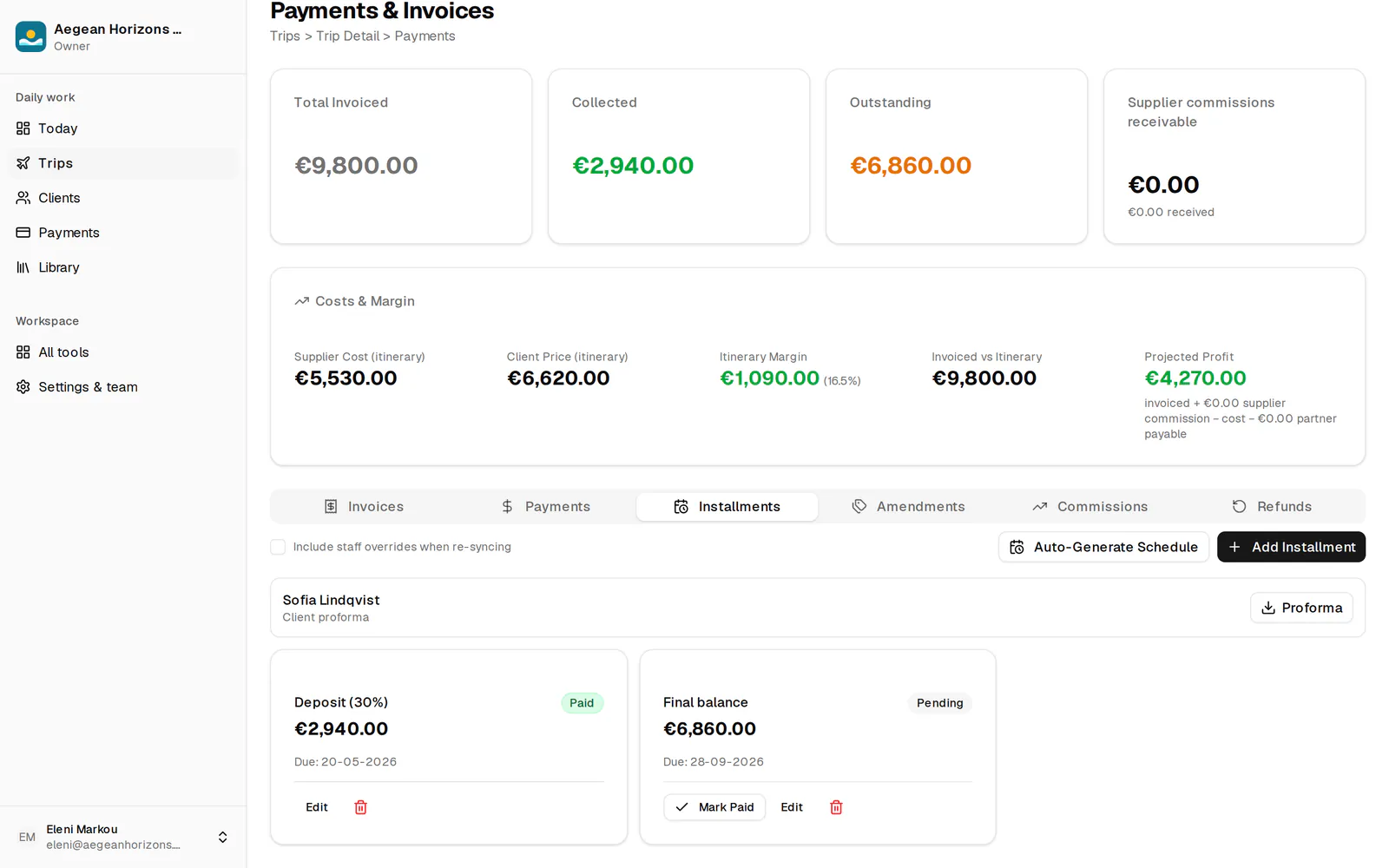Screen dimensions: 1389x868
Task: Click the Aegean Horizons logo icon
Action: click(30, 36)
